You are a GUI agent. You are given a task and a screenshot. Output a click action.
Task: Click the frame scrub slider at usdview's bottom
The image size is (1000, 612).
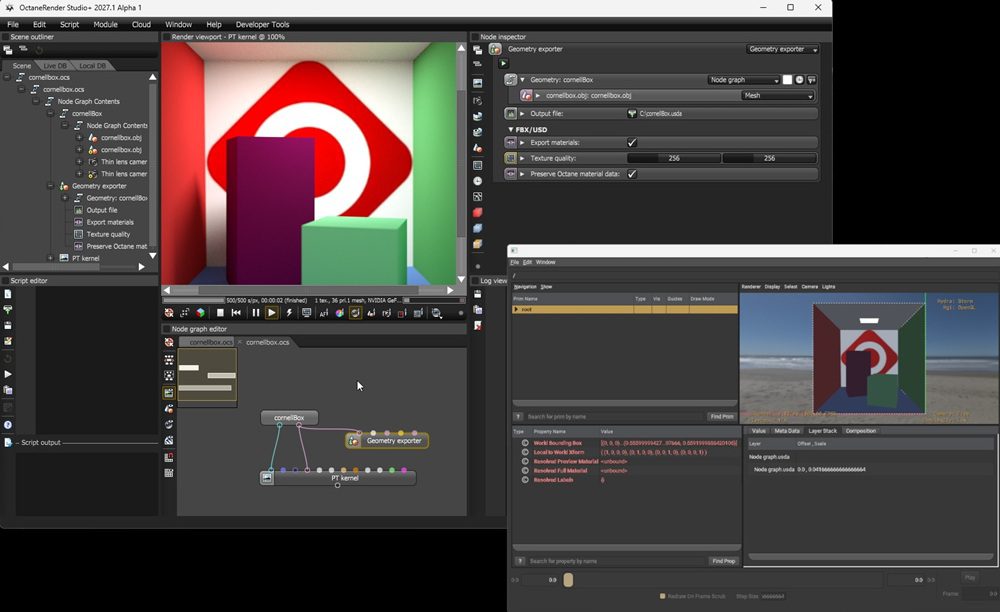567,581
